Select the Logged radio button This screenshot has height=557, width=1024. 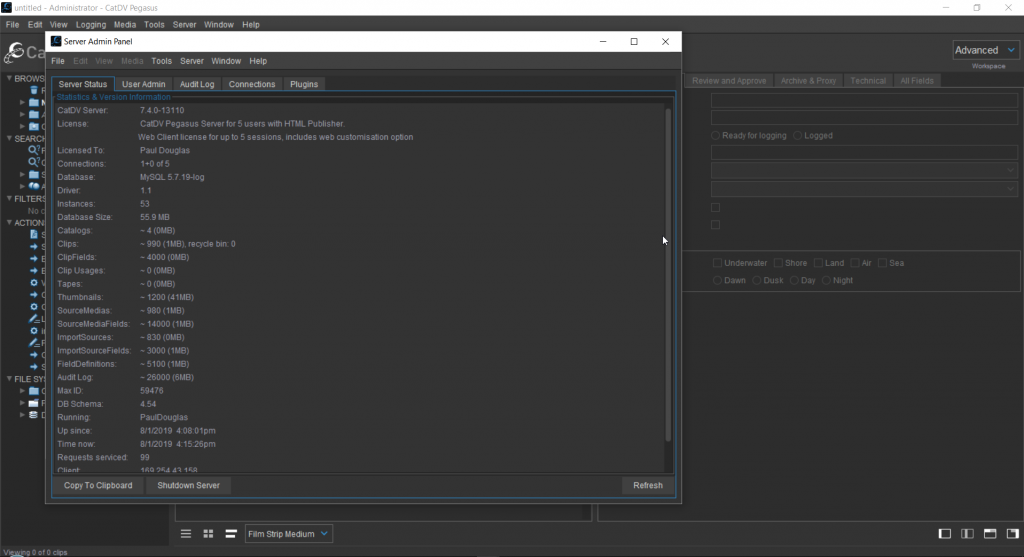797,135
